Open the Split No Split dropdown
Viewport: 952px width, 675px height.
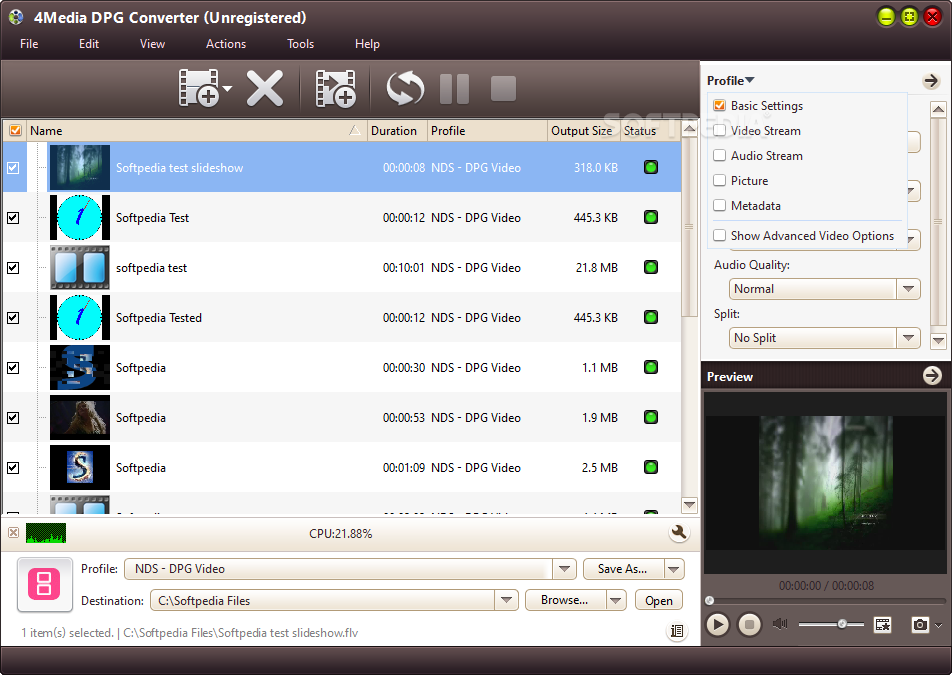(908, 338)
